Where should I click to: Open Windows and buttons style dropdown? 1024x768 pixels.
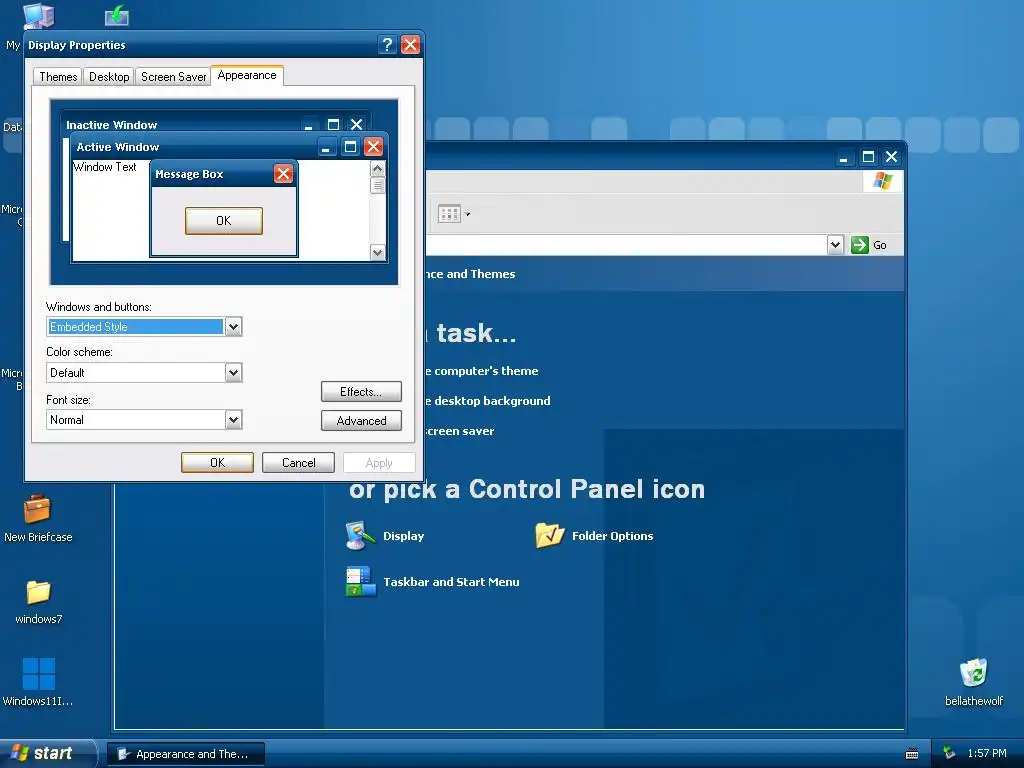pos(234,327)
